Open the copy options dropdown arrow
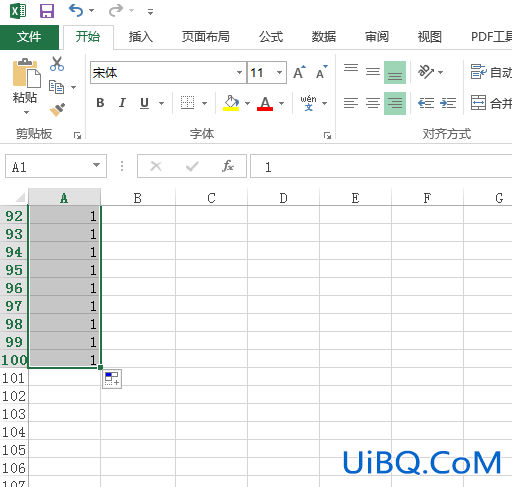The width and height of the screenshot is (512, 487). tap(73, 87)
